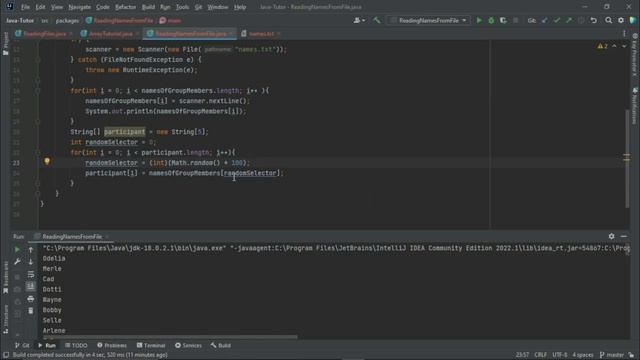Open the warnings indicator in the editor corner

click(x=602, y=47)
